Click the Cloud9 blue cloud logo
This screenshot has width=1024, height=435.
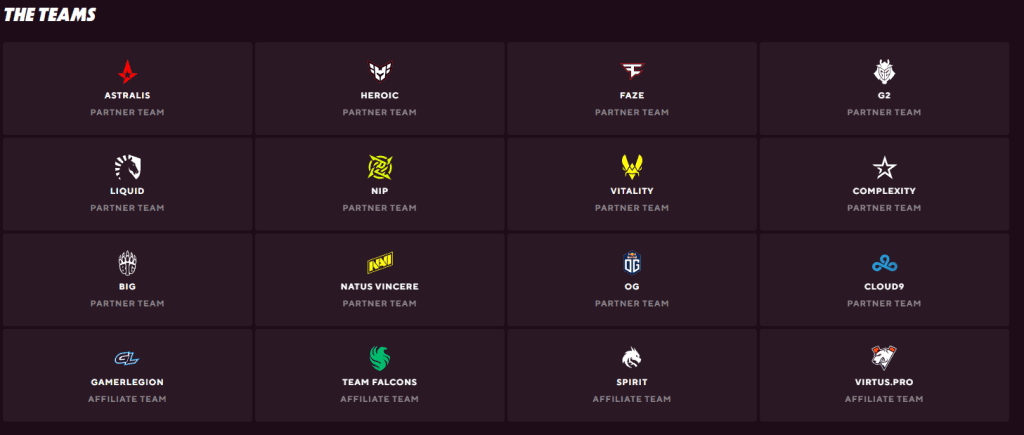(x=884, y=263)
